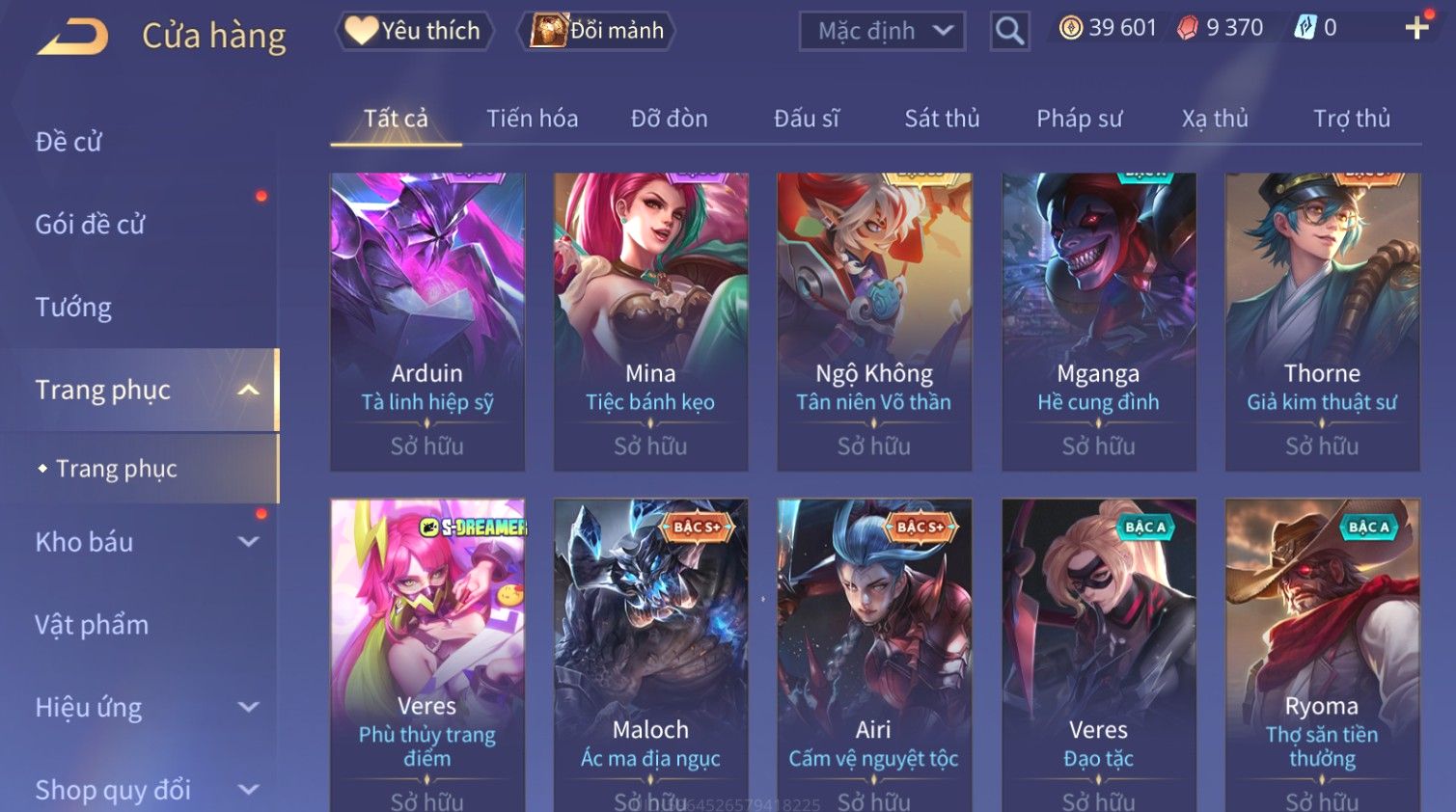
Task: Switch to the Tiến hóa tab
Action: 532,119
